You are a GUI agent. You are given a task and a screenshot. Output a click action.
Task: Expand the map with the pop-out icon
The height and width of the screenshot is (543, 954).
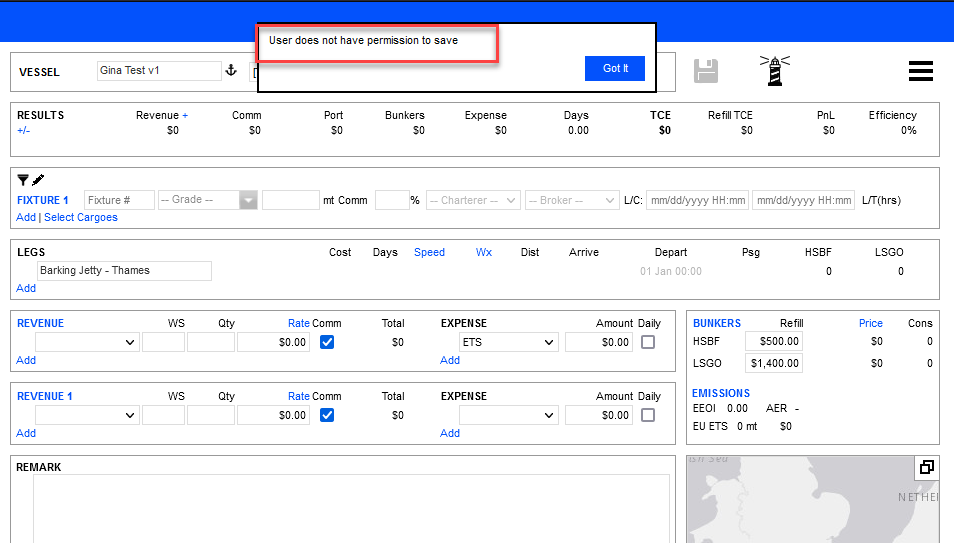(926, 467)
